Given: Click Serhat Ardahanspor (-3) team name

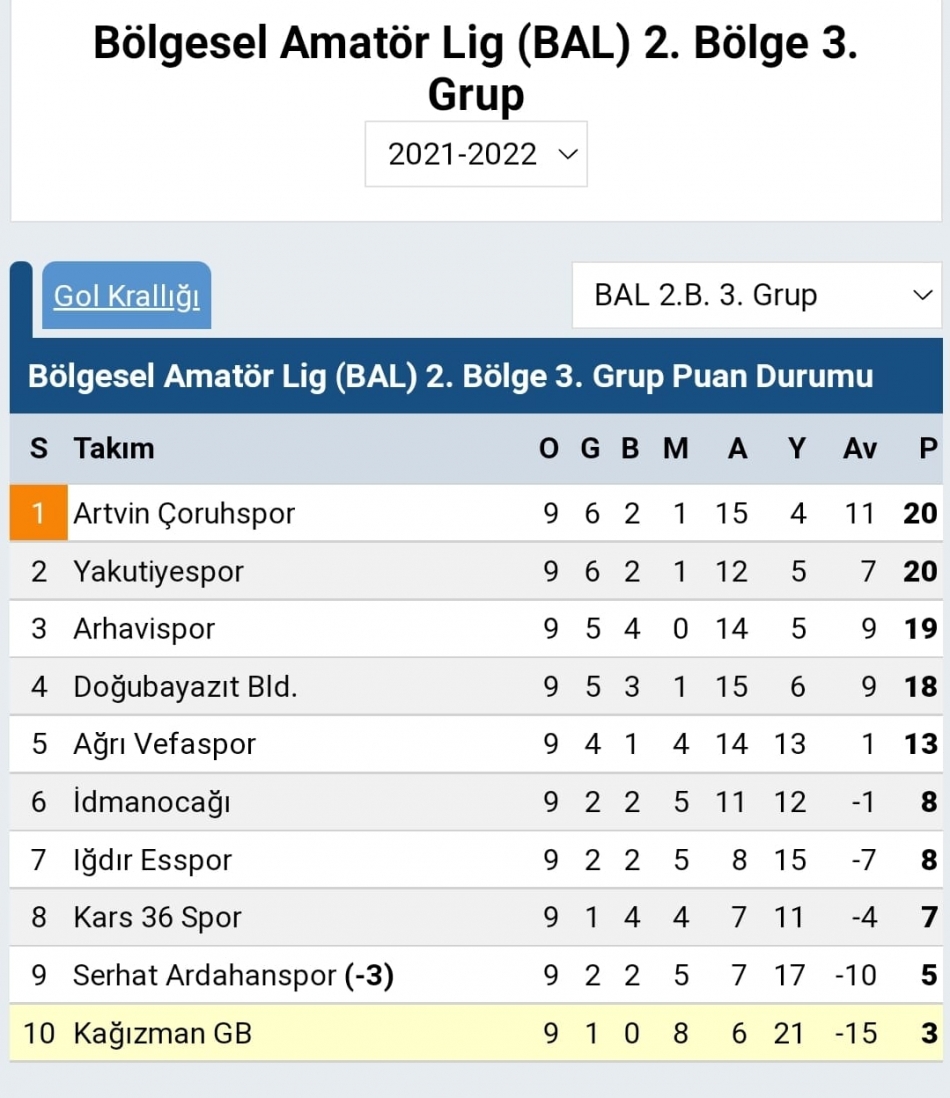Looking at the screenshot, I should pyautogui.click(x=233, y=975).
